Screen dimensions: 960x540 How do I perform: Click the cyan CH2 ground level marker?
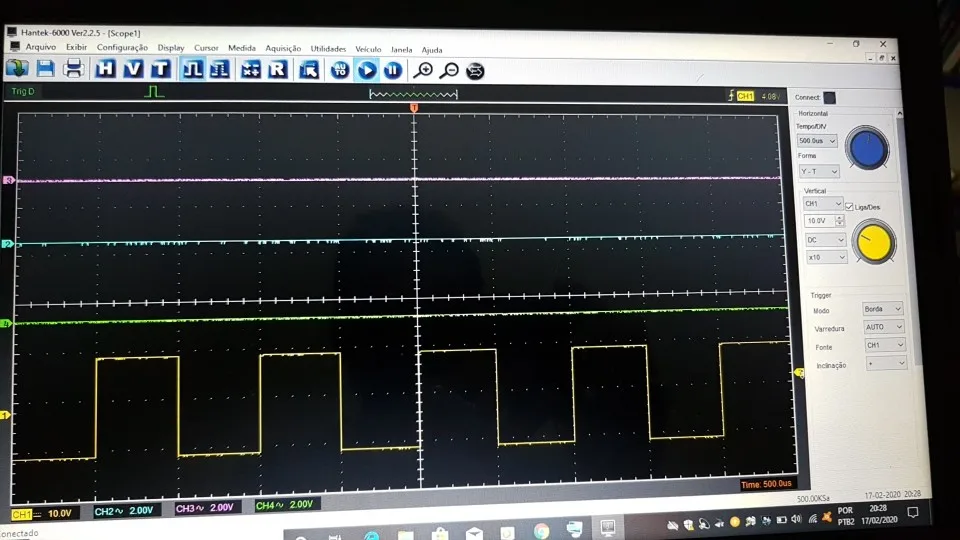7,244
